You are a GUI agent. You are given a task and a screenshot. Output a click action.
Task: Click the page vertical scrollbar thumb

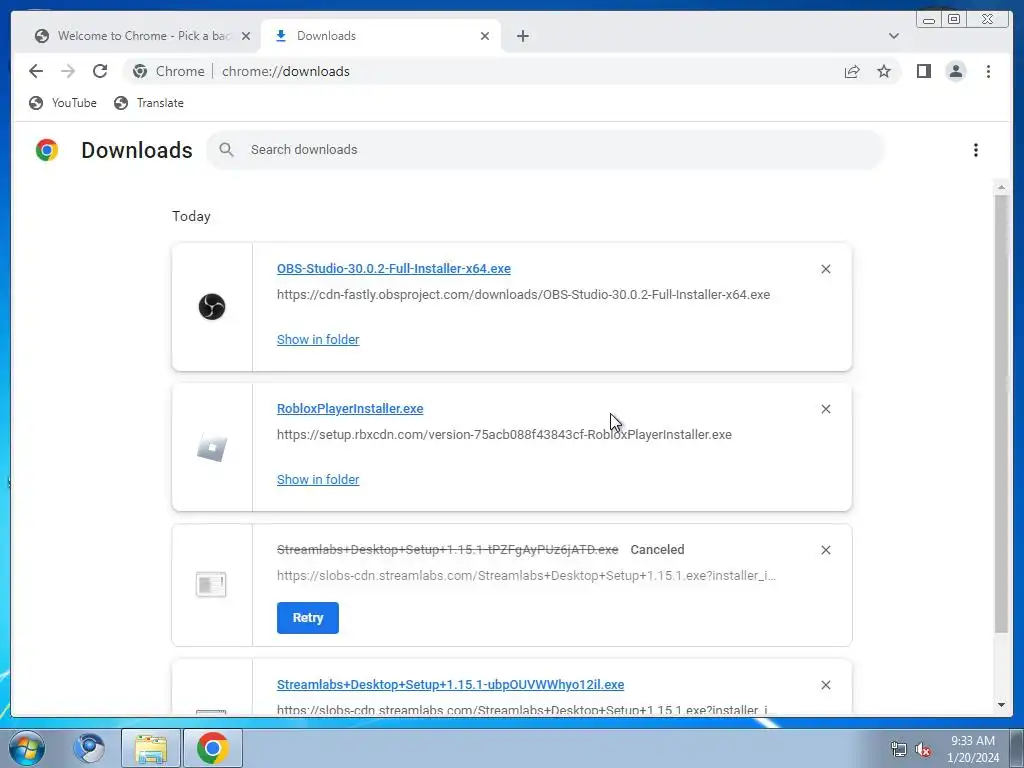point(1001,413)
